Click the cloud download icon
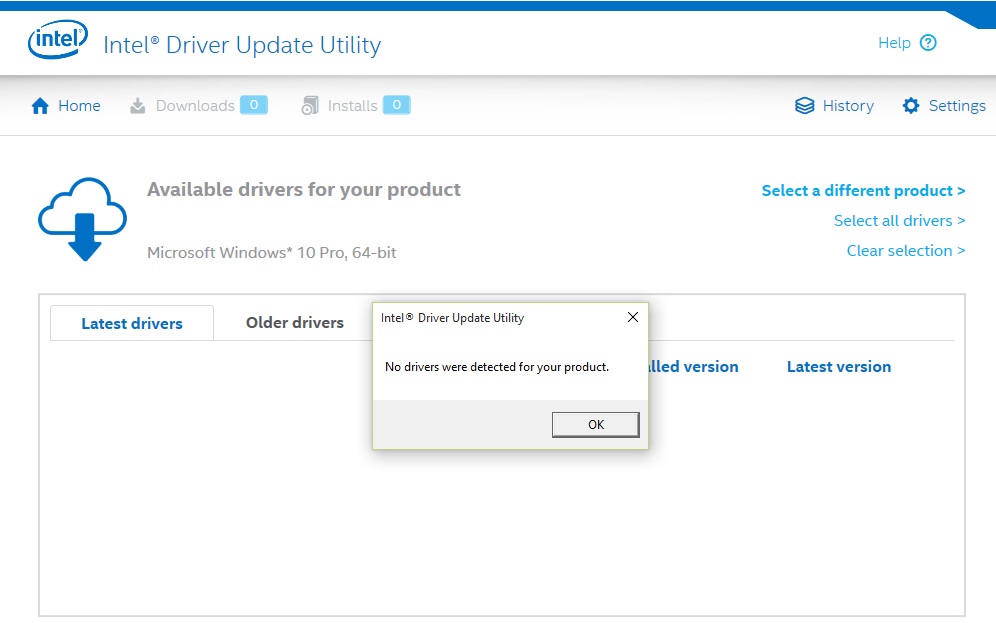Screen dimensions: 996x623 pos(83,219)
